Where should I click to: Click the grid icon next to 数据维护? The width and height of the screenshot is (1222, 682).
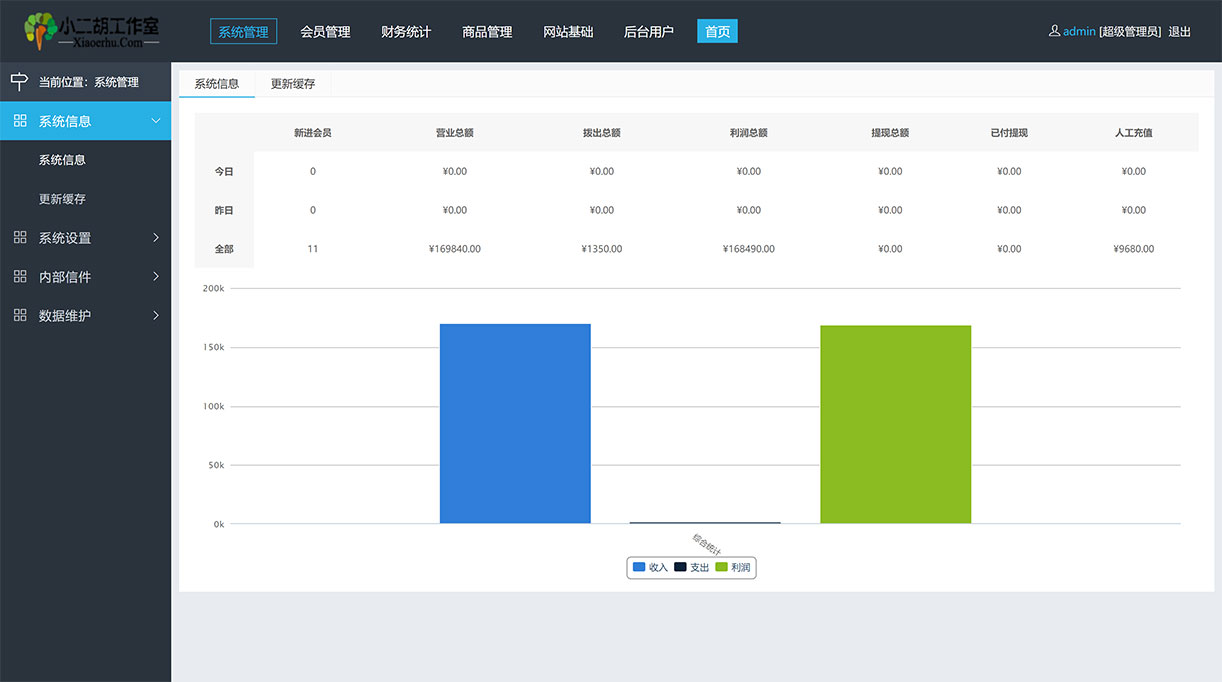(x=20, y=315)
